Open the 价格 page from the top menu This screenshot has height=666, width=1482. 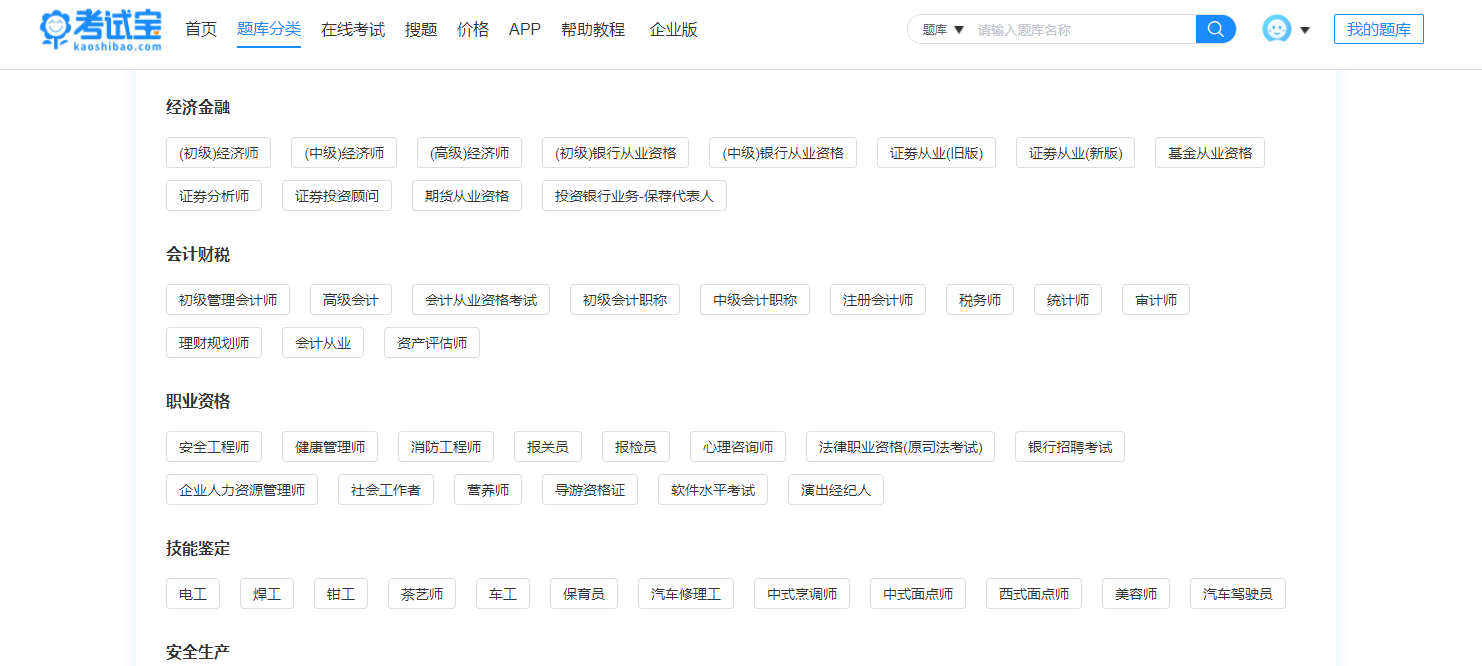[x=472, y=29]
